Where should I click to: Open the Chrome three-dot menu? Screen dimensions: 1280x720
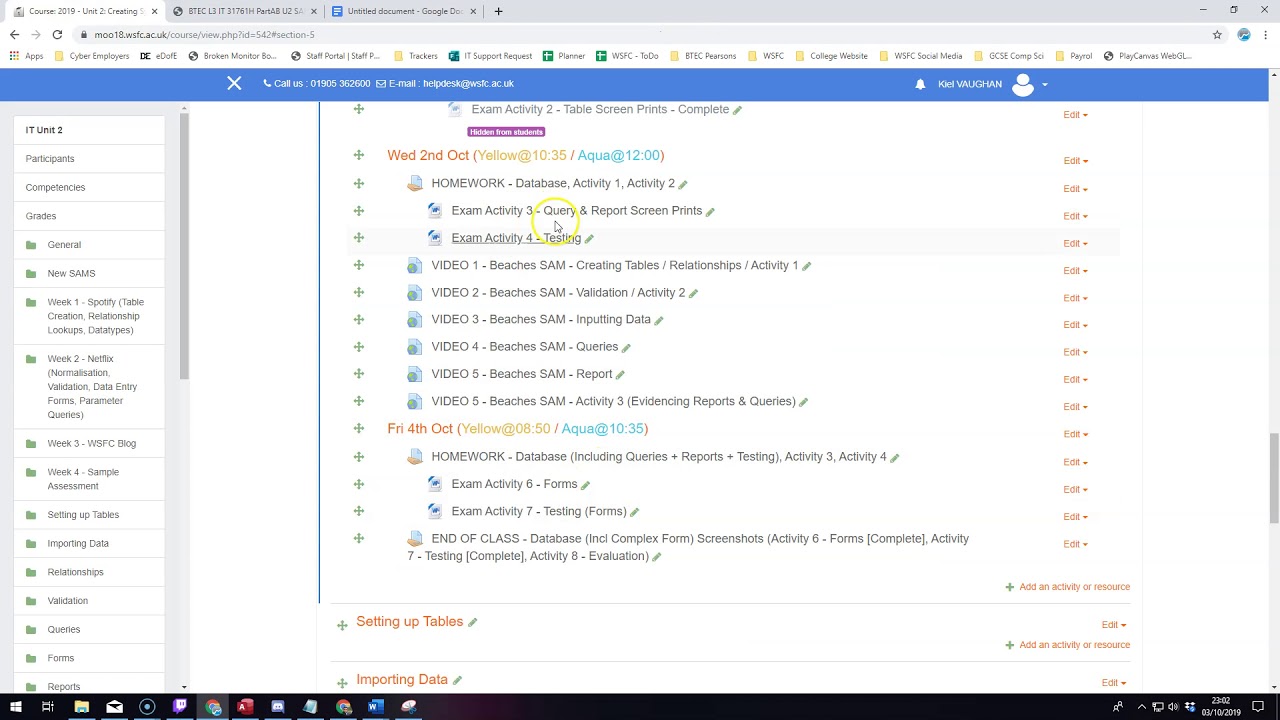1266,34
